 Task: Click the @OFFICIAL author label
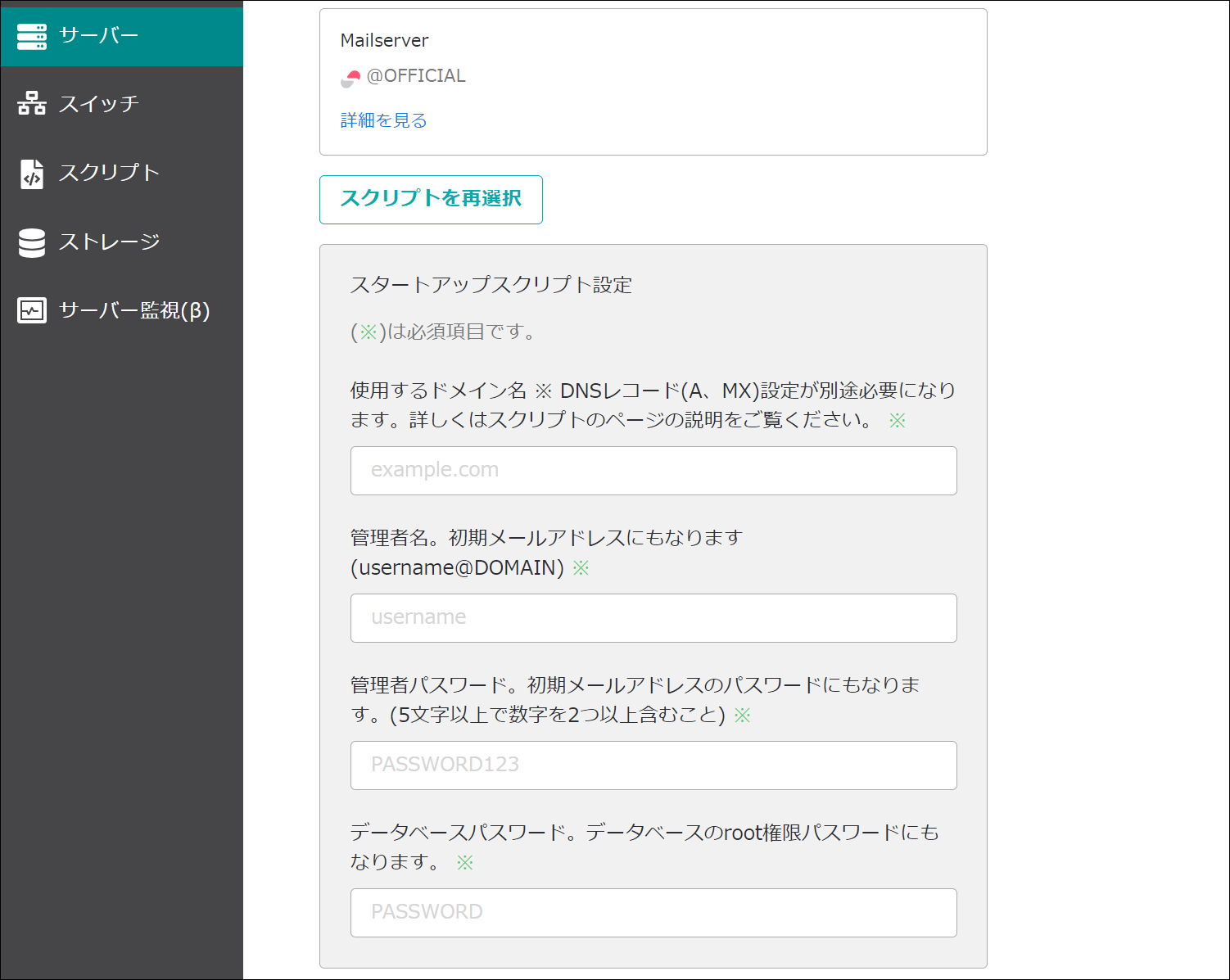click(416, 76)
